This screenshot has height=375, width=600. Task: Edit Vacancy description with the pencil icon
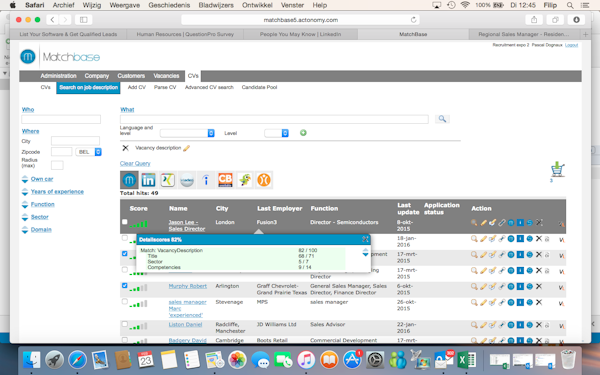(186, 148)
